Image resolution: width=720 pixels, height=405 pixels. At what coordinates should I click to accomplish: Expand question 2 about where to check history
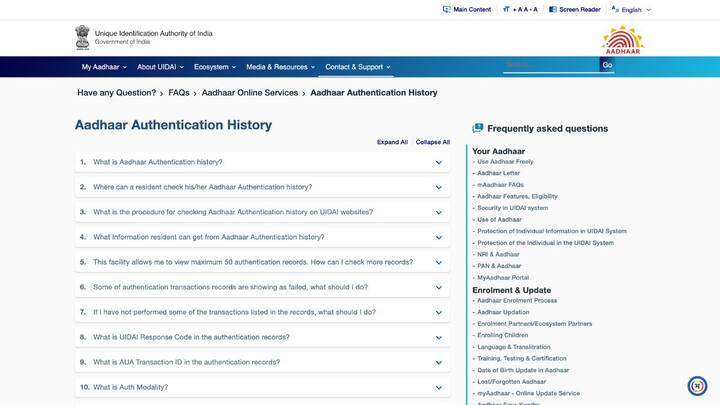[x=262, y=187]
